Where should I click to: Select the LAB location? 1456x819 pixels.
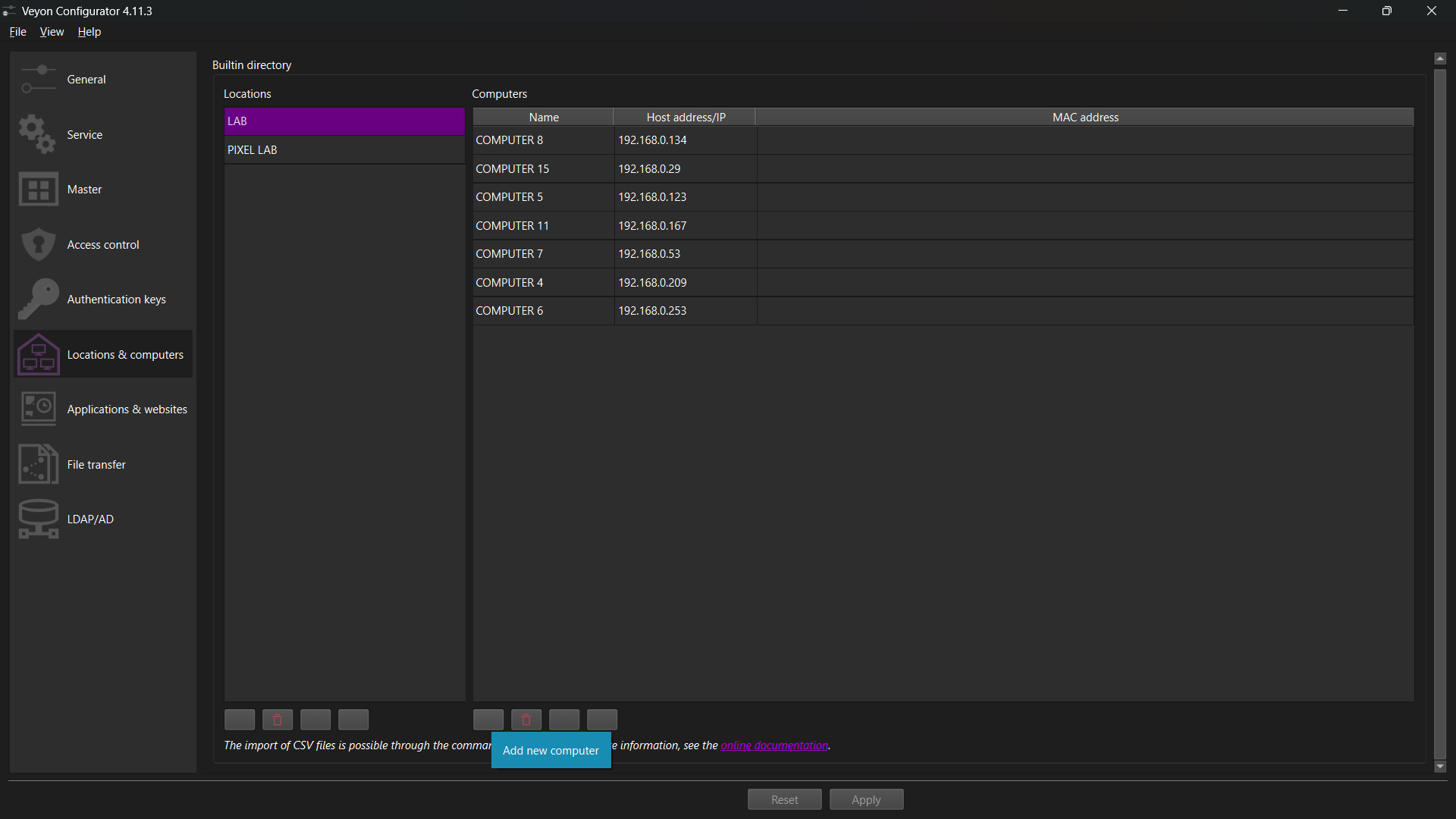pyautogui.click(x=344, y=121)
